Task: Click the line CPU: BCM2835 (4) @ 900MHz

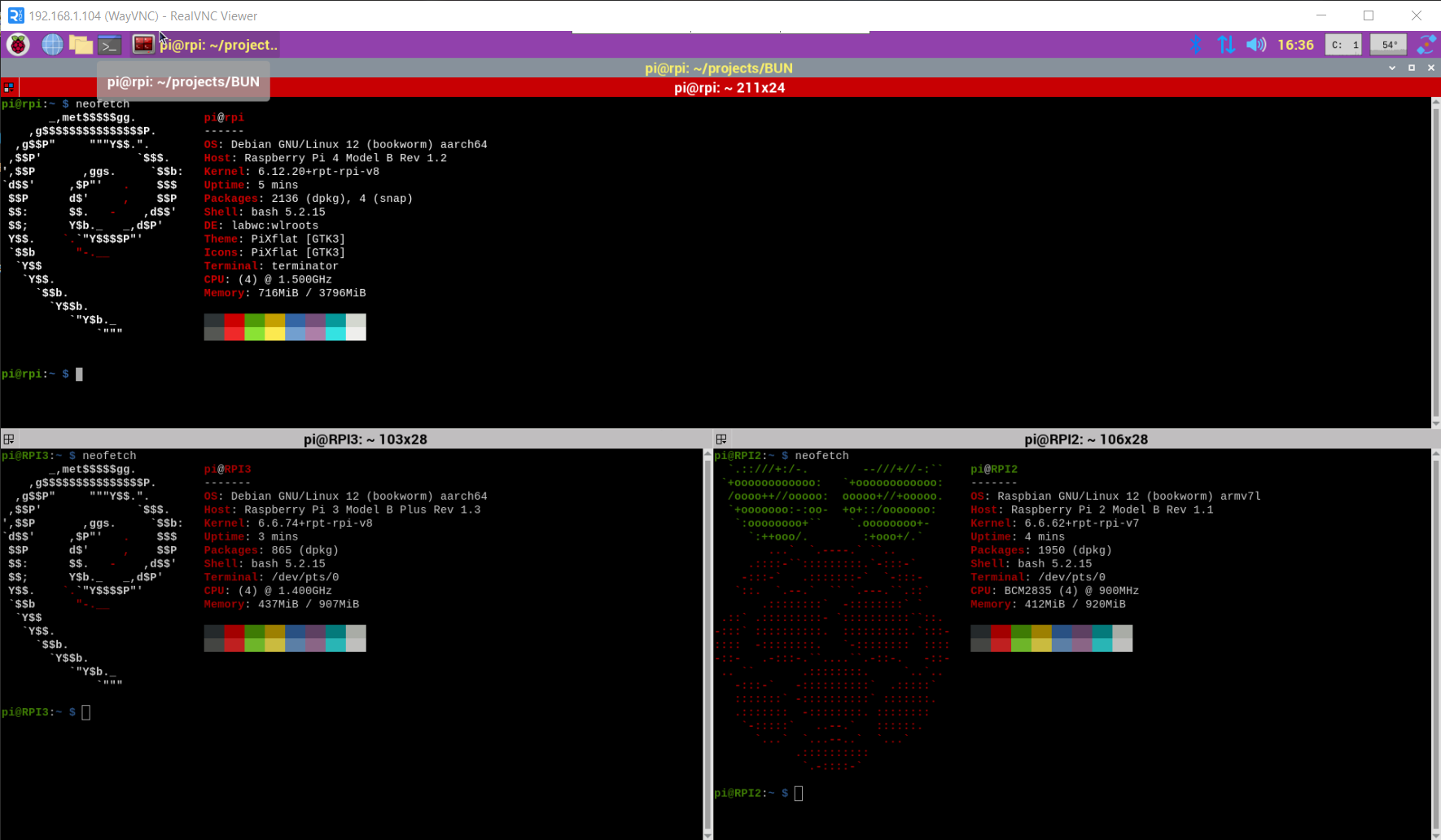Action: [x=1055, y=591]
